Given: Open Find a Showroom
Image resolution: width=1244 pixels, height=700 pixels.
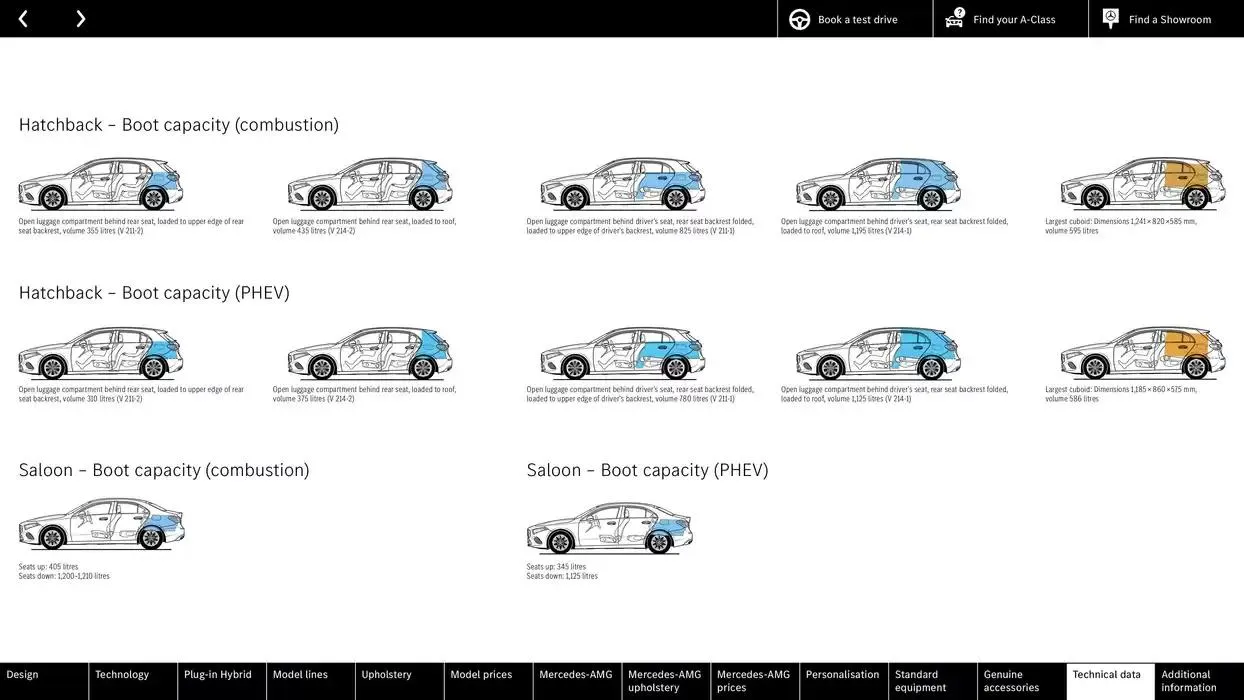Looking at the screenshot, I should pos(1170,18).
